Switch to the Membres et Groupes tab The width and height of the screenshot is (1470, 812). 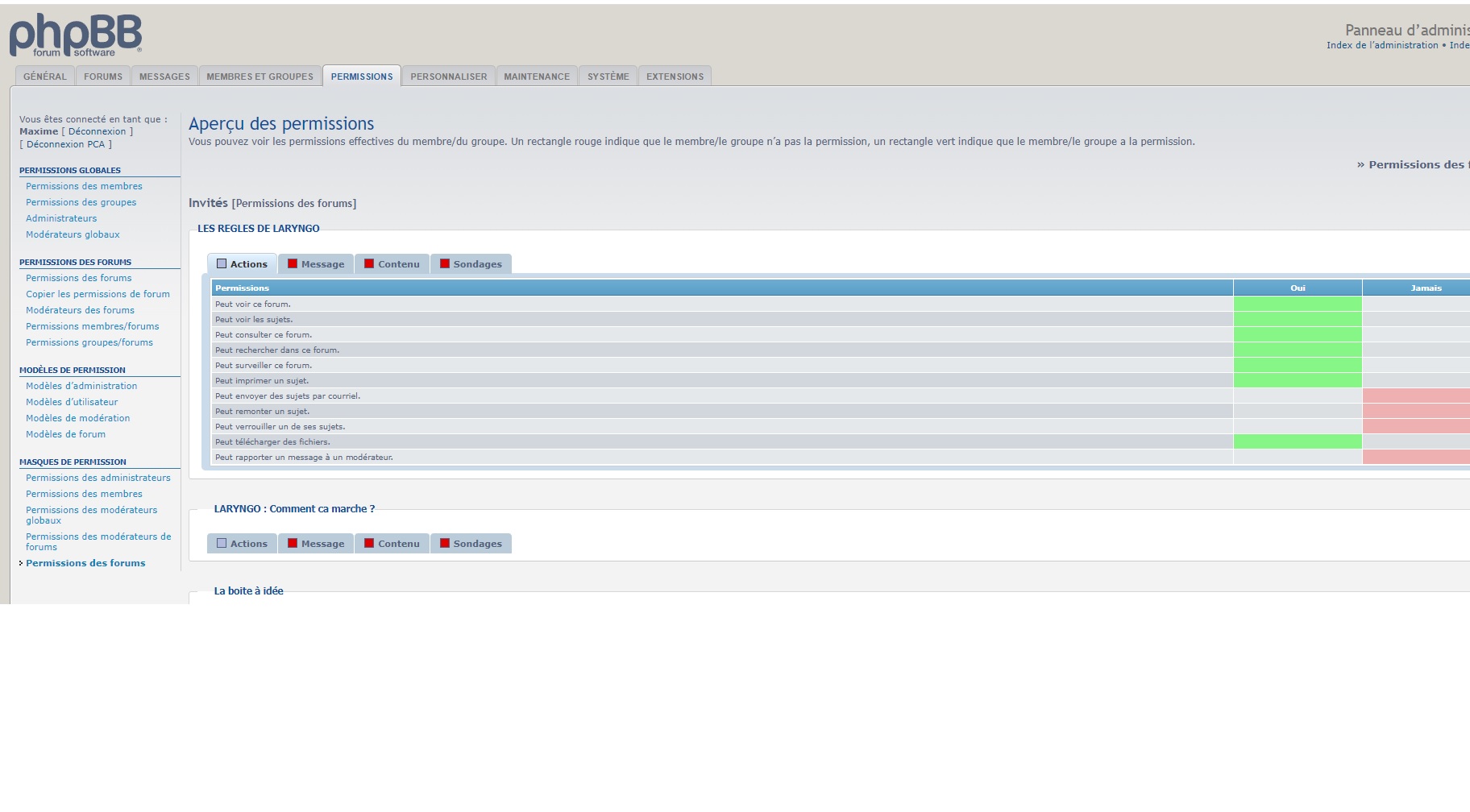[260, 77]
